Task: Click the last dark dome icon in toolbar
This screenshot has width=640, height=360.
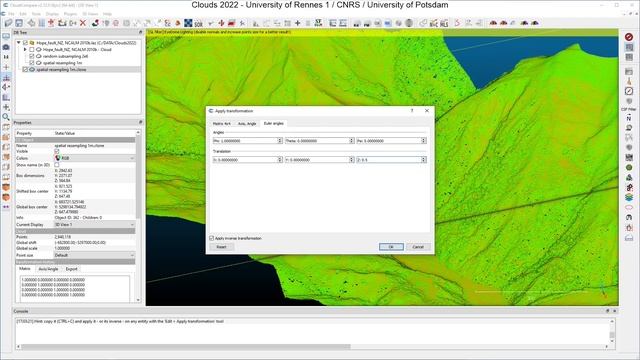Action: coord(535,23)
